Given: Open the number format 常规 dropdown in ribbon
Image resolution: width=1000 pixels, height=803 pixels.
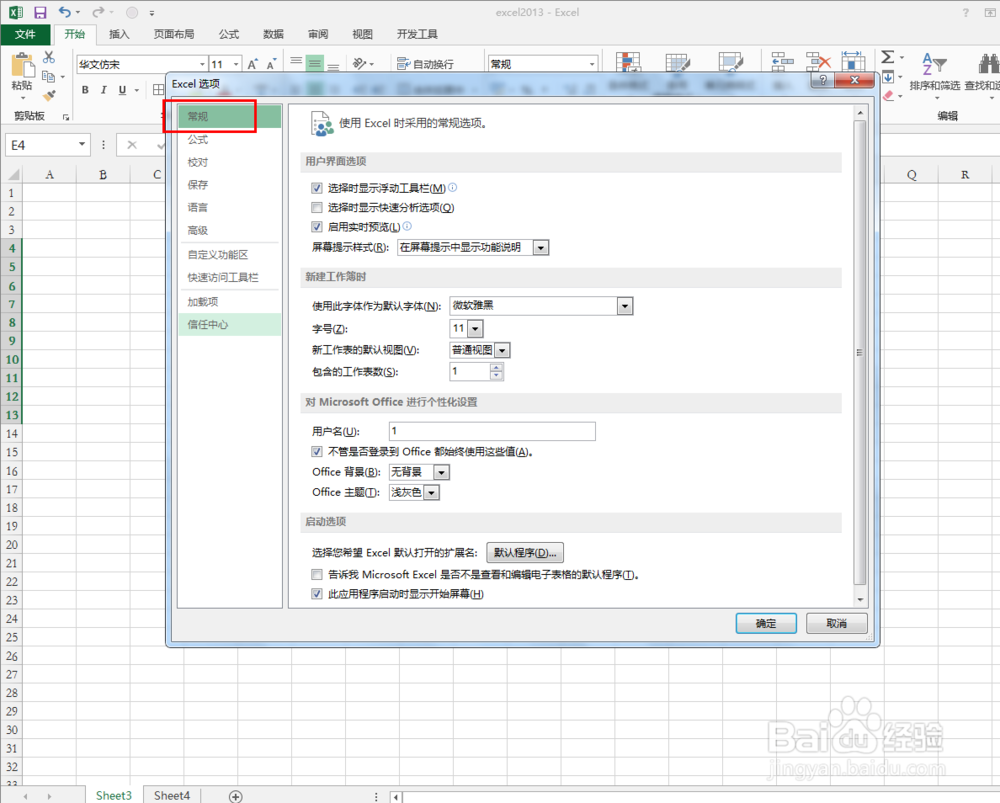Looking at the screenshot, I should click(x=592, y=64).
